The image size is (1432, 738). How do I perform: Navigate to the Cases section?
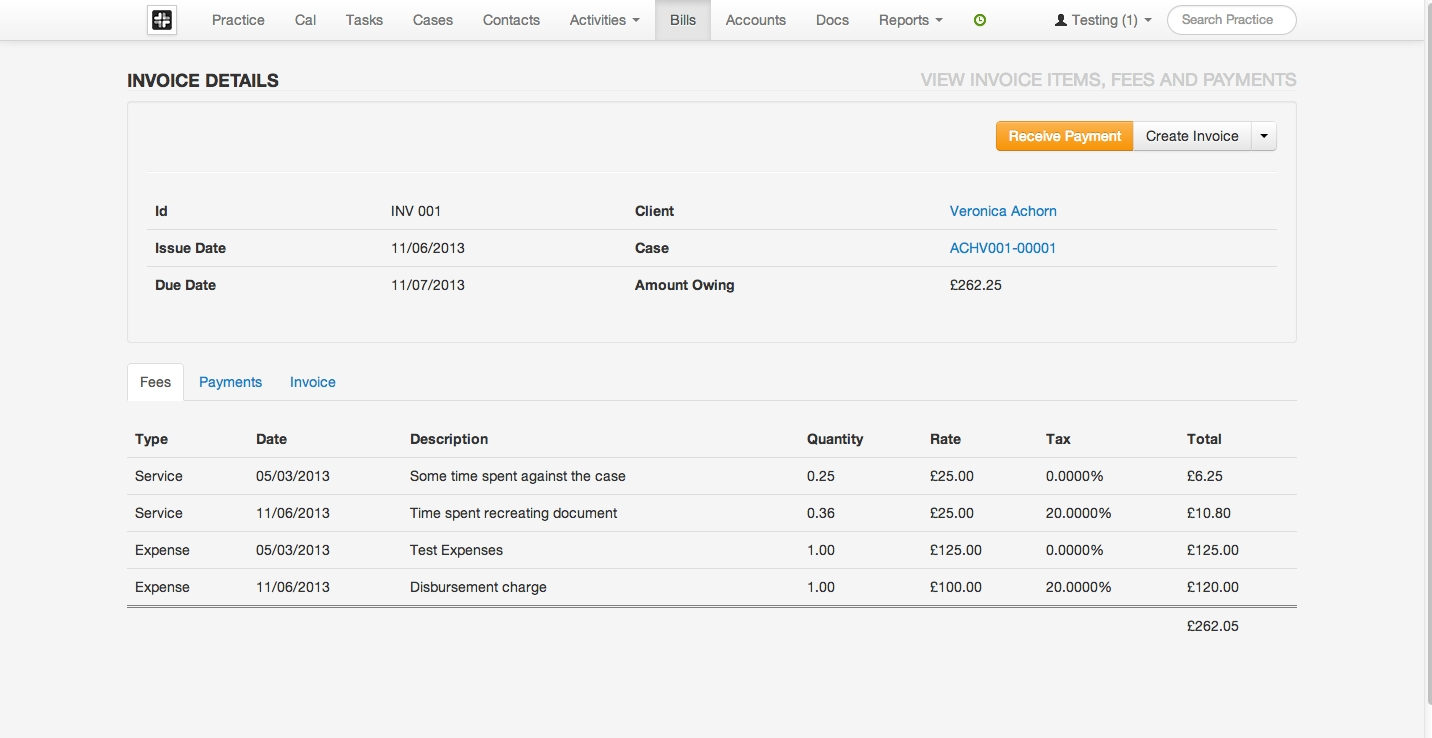click(x=432, y=19)
